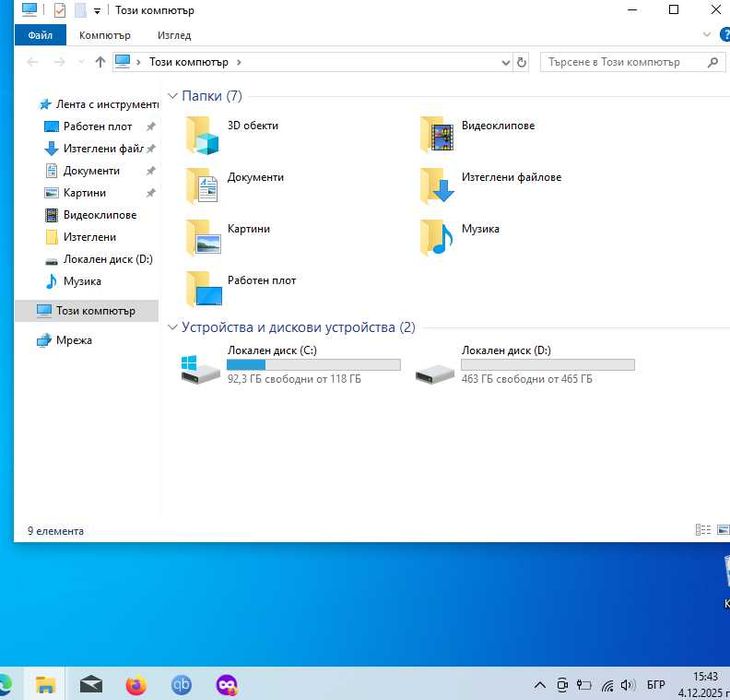The image size is (730, 700).
Task: Open the Видеоклипове folder in main pane
Action: (x=477, y=135)
